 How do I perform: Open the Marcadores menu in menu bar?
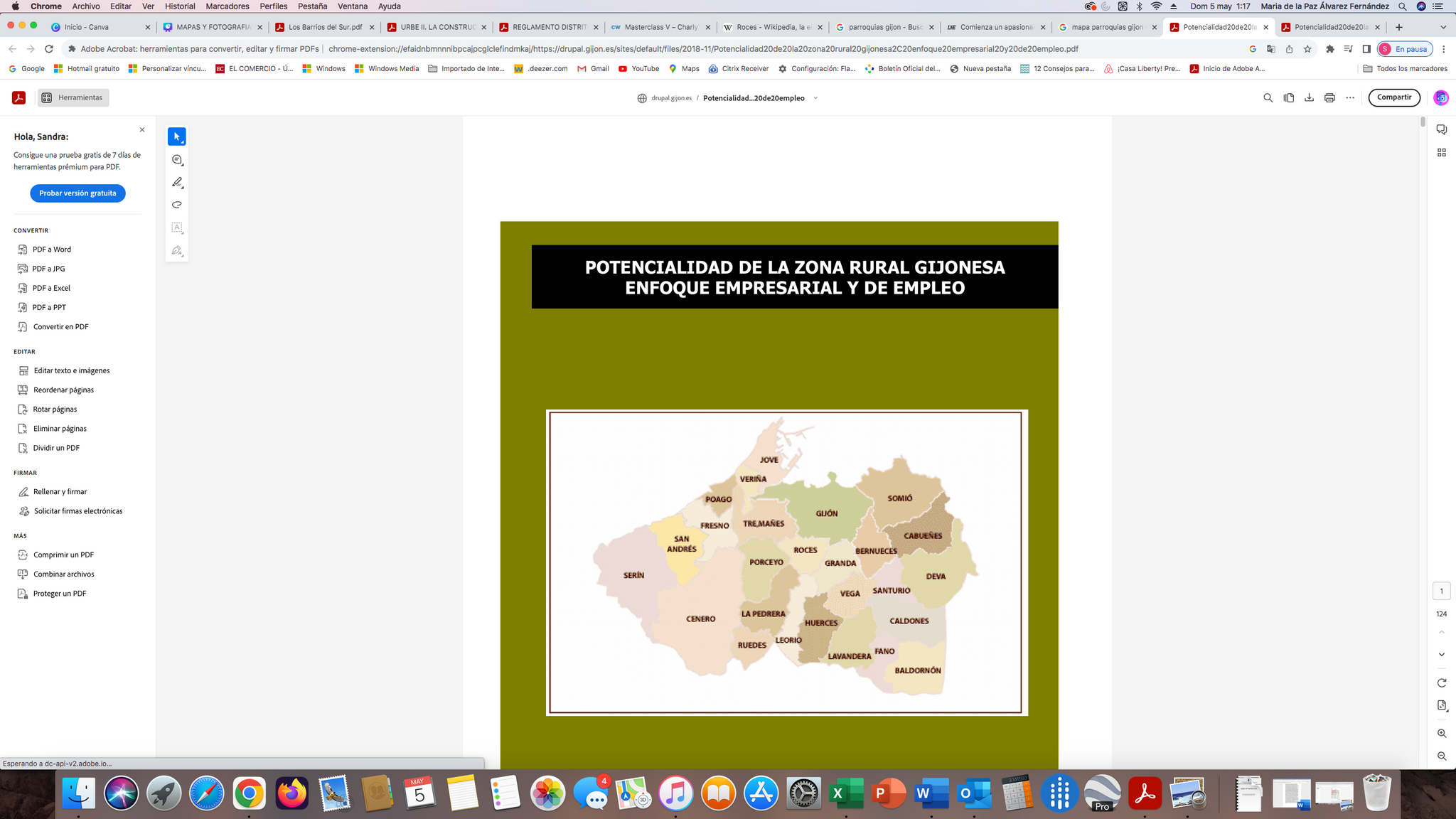[x=227, y=6]
